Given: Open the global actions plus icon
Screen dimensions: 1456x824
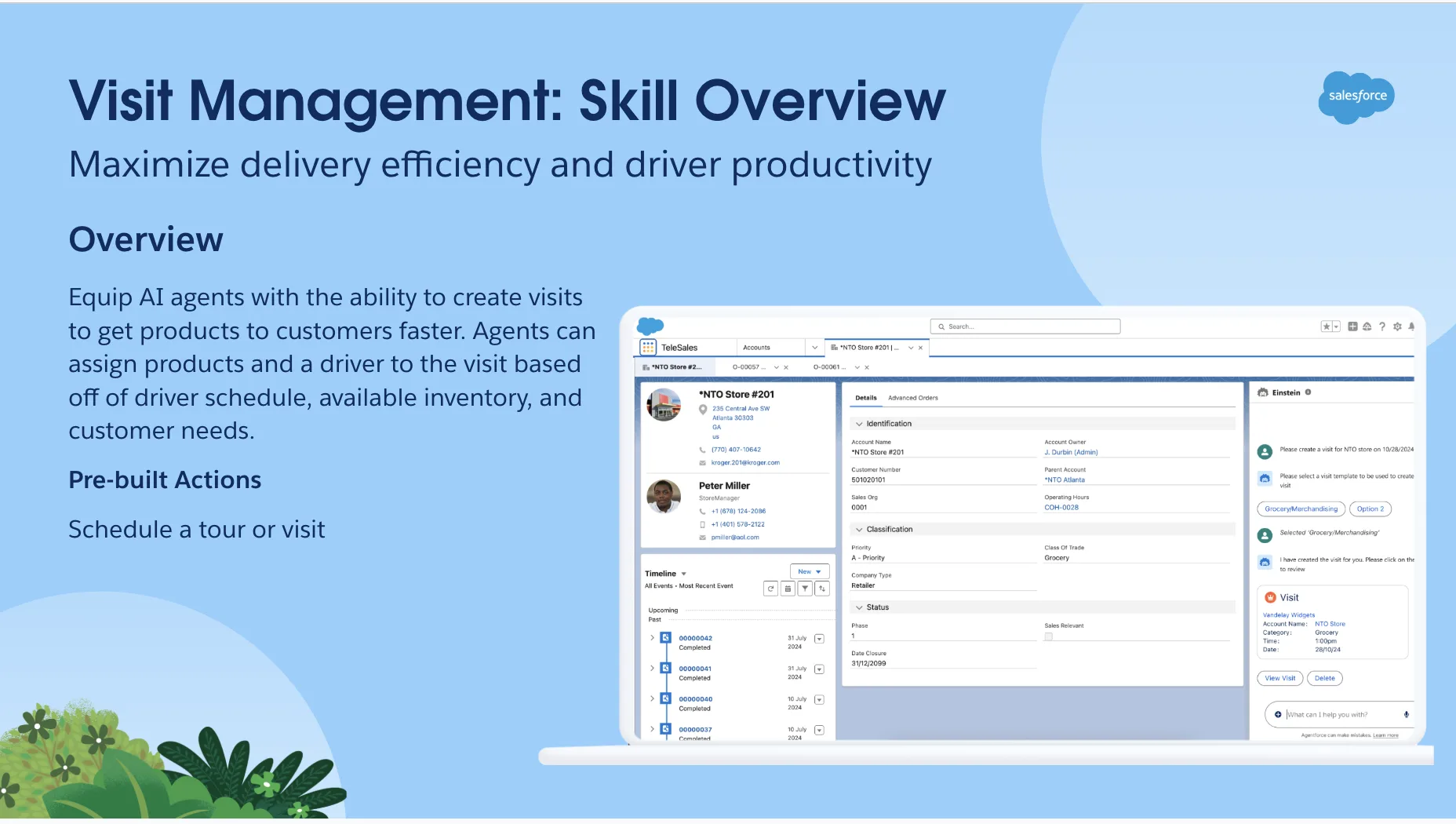Looking at the screenshot, I should point(1352,326).
